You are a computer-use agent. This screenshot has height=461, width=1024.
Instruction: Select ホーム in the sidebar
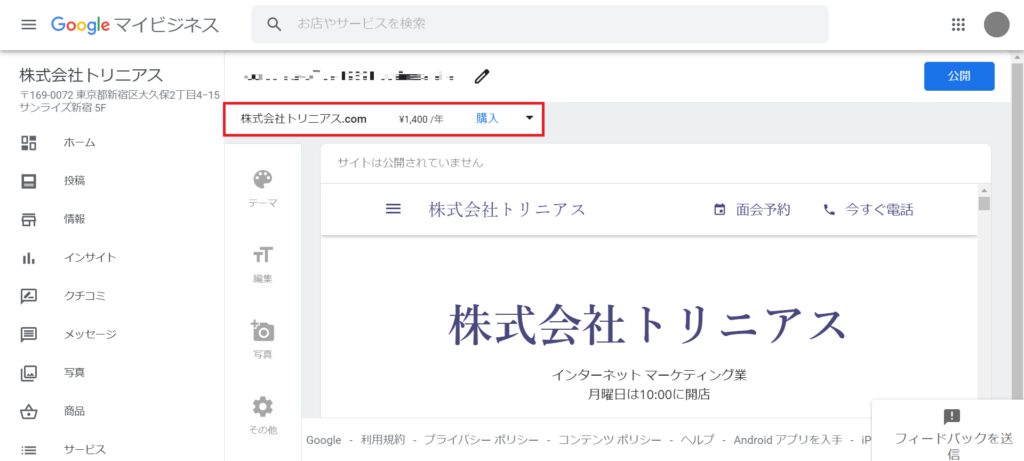(80, 142)
